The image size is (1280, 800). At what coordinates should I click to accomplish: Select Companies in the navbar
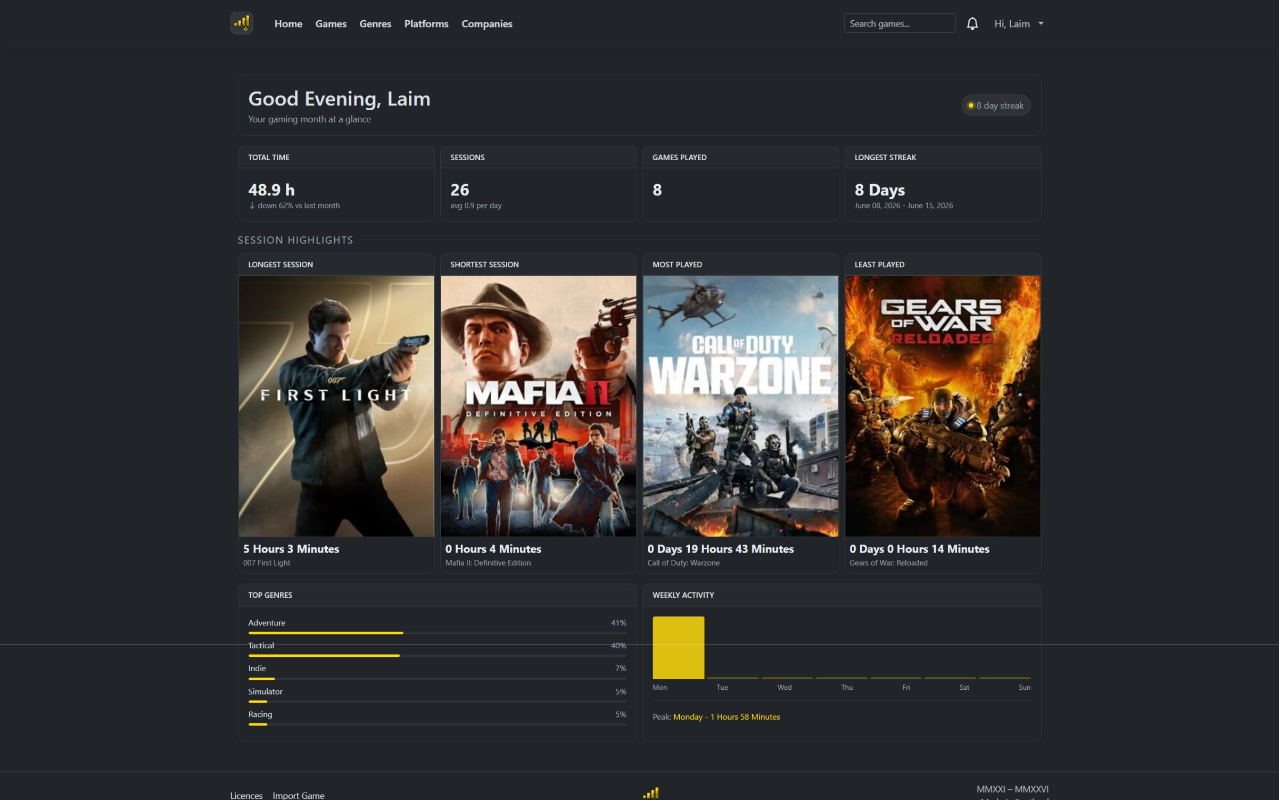[487, 24]
